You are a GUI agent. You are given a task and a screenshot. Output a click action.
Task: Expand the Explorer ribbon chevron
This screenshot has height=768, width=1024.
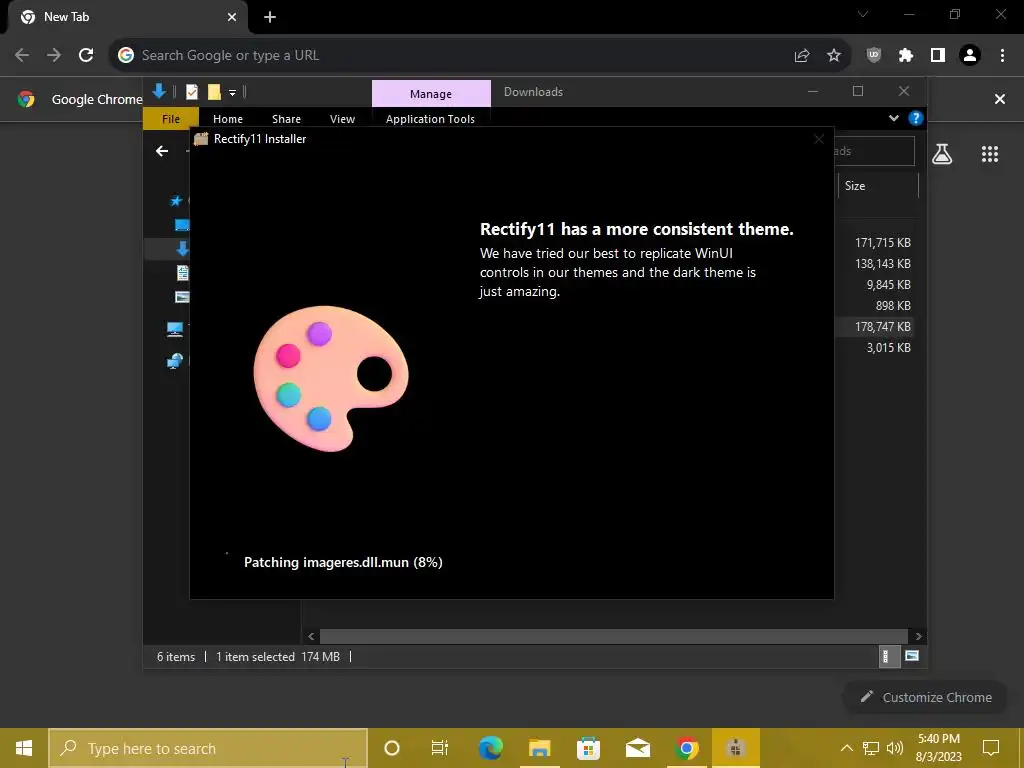(893, 118)
